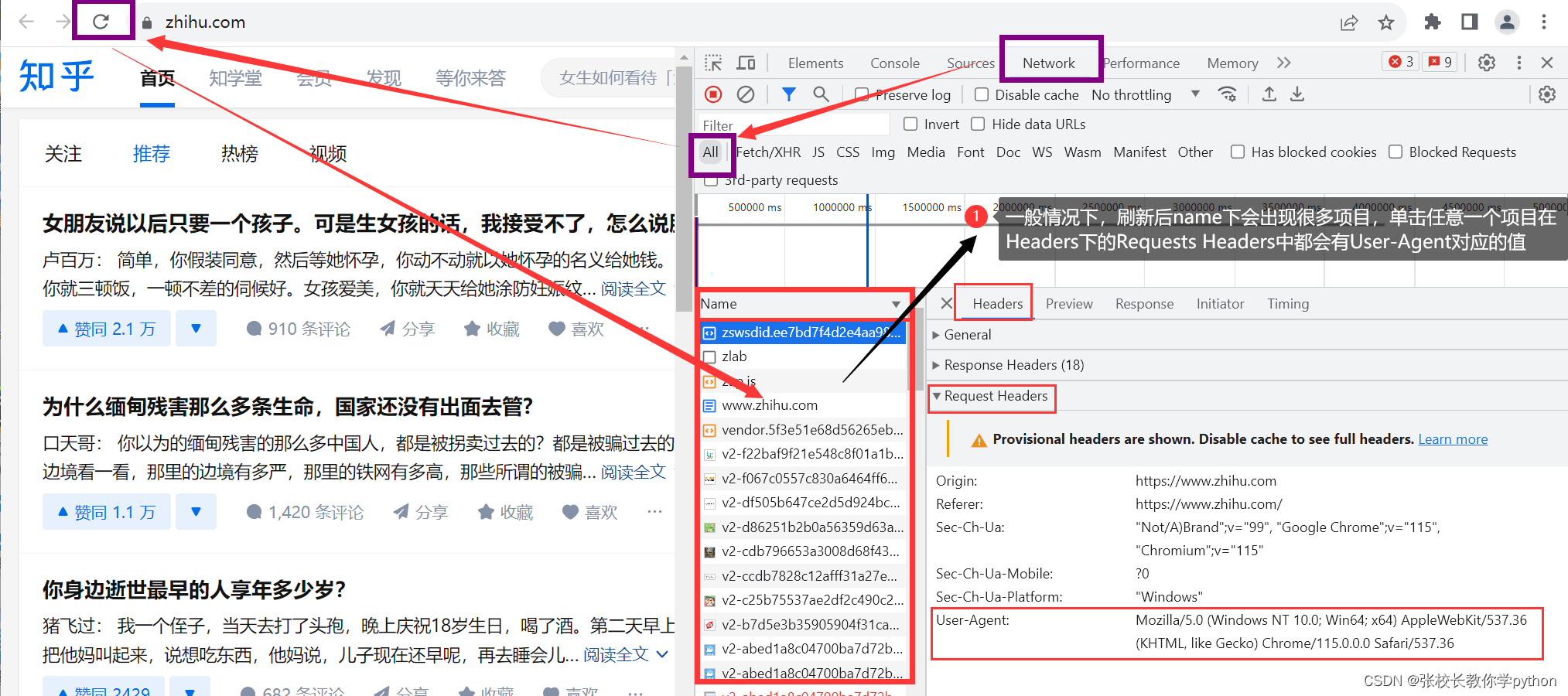The width and height of the screenshot is (1568, 696).
Task: Toggle browser side panel icon
Action: pos(1470,22)
